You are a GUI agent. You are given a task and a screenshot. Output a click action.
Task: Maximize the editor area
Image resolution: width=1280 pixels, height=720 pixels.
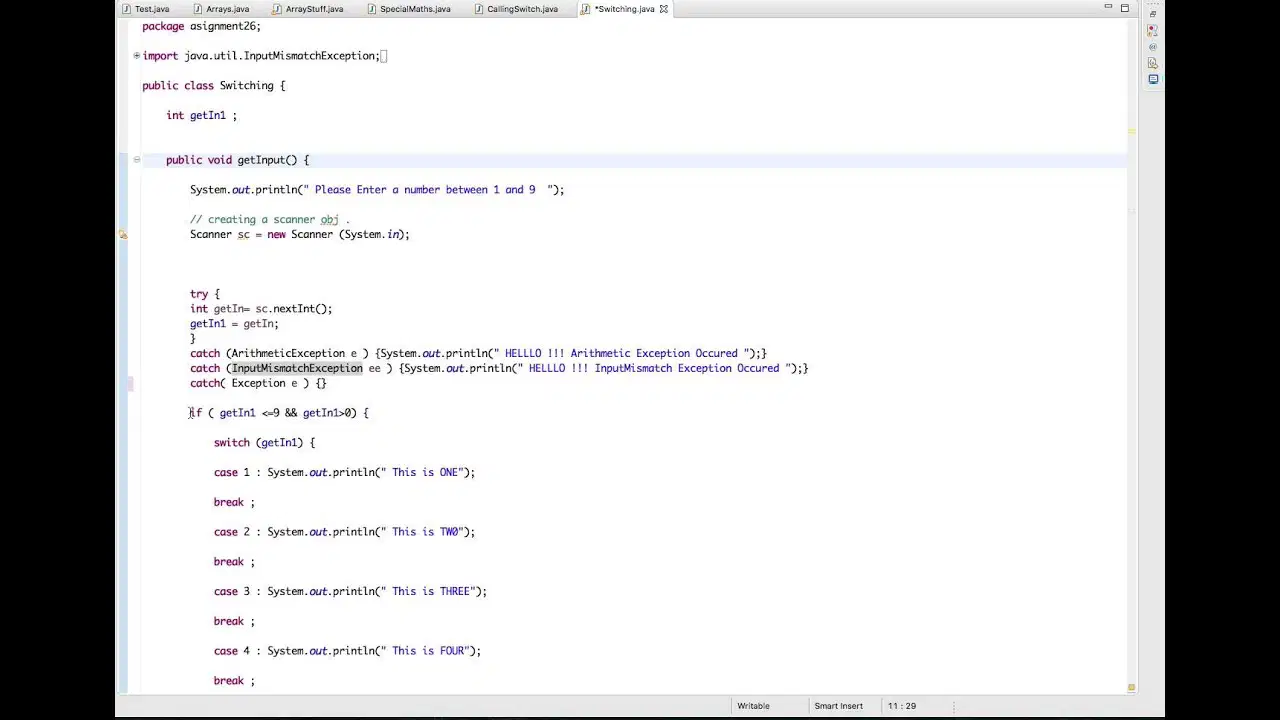(x=1124, y=8)
